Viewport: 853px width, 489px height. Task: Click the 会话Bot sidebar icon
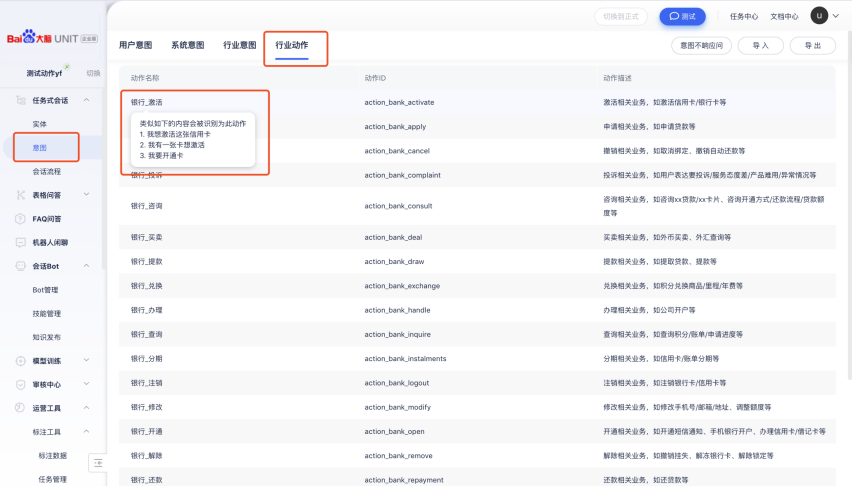21,266
